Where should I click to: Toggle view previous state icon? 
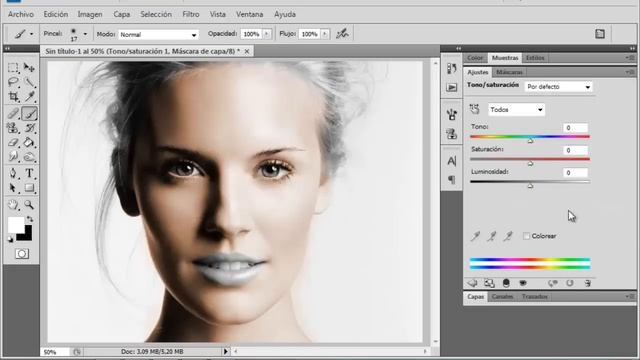(x=553, y=283)
